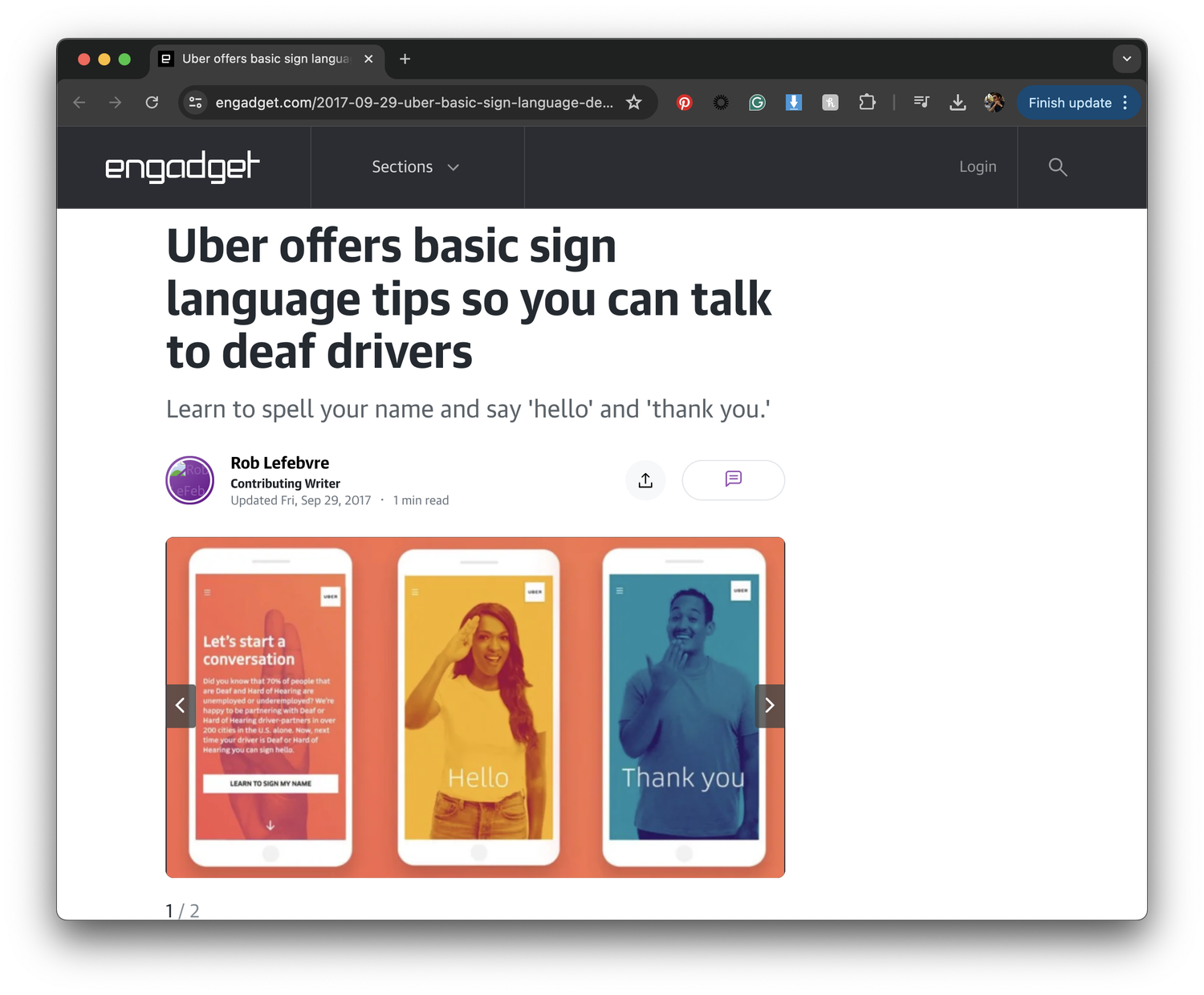This screenshot has height=995, width=1204.
Task: Click the 'Contributing Writer' text
Action: [285, 483]
